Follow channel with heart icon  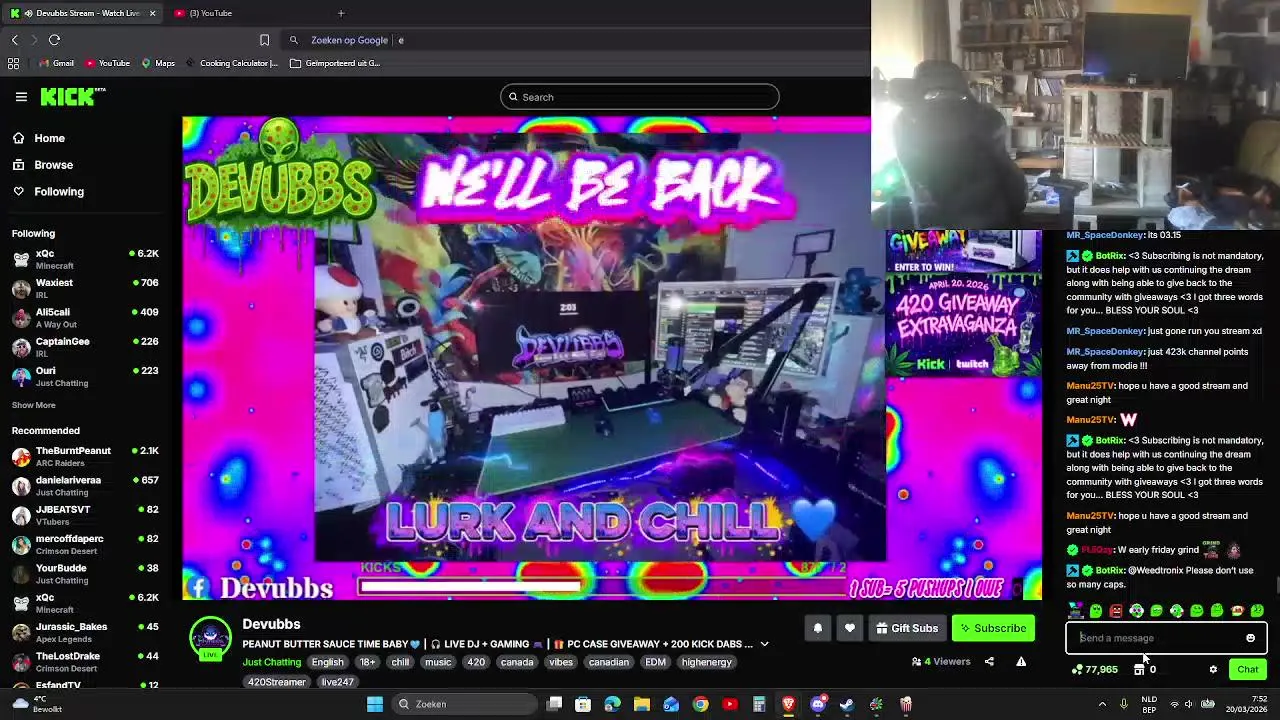tap(849, 628)
